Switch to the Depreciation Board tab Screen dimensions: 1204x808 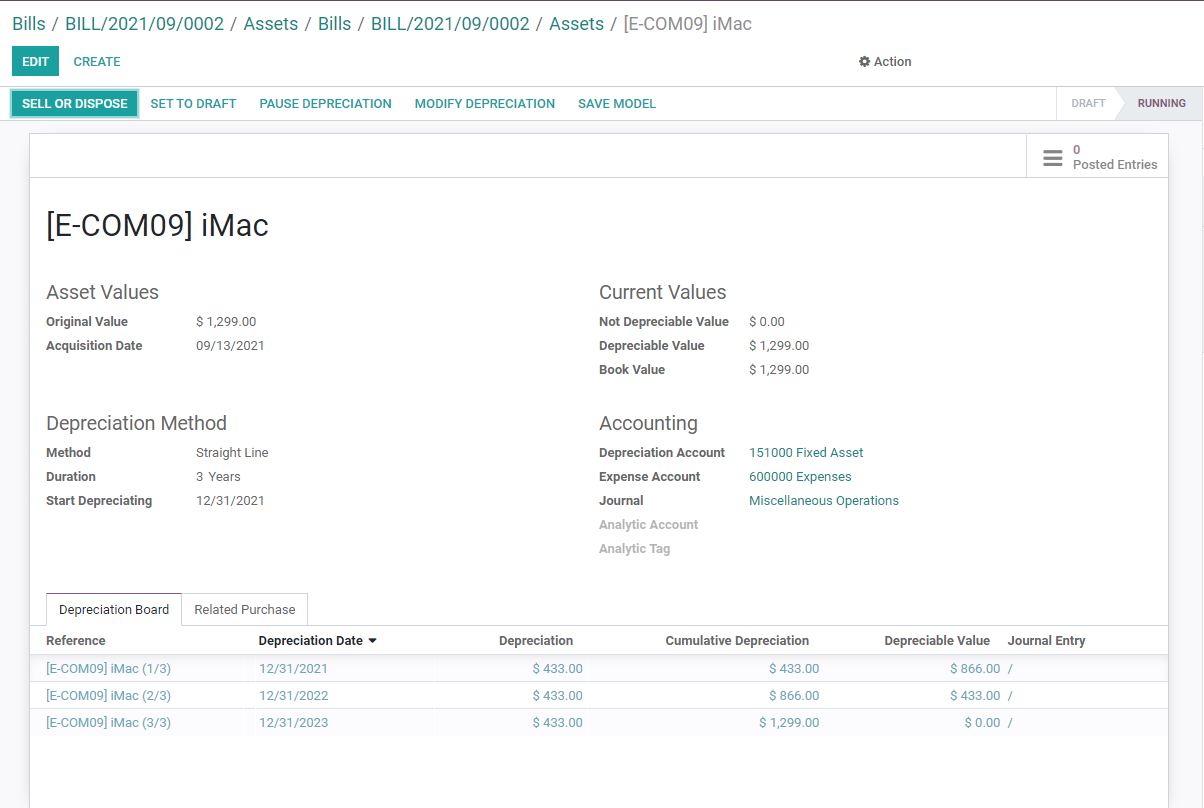(x=114, y=609)
